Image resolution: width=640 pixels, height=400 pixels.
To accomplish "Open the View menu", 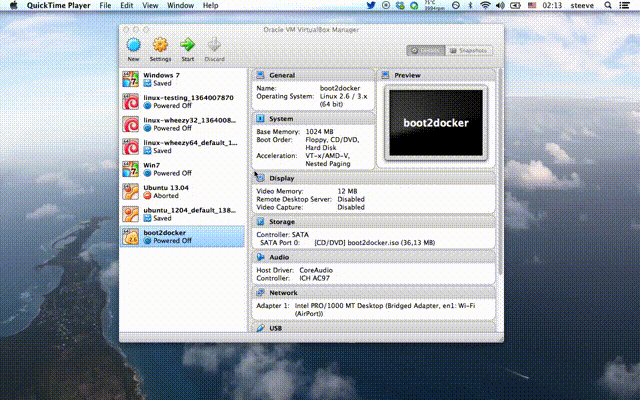I will pos(150,5).
